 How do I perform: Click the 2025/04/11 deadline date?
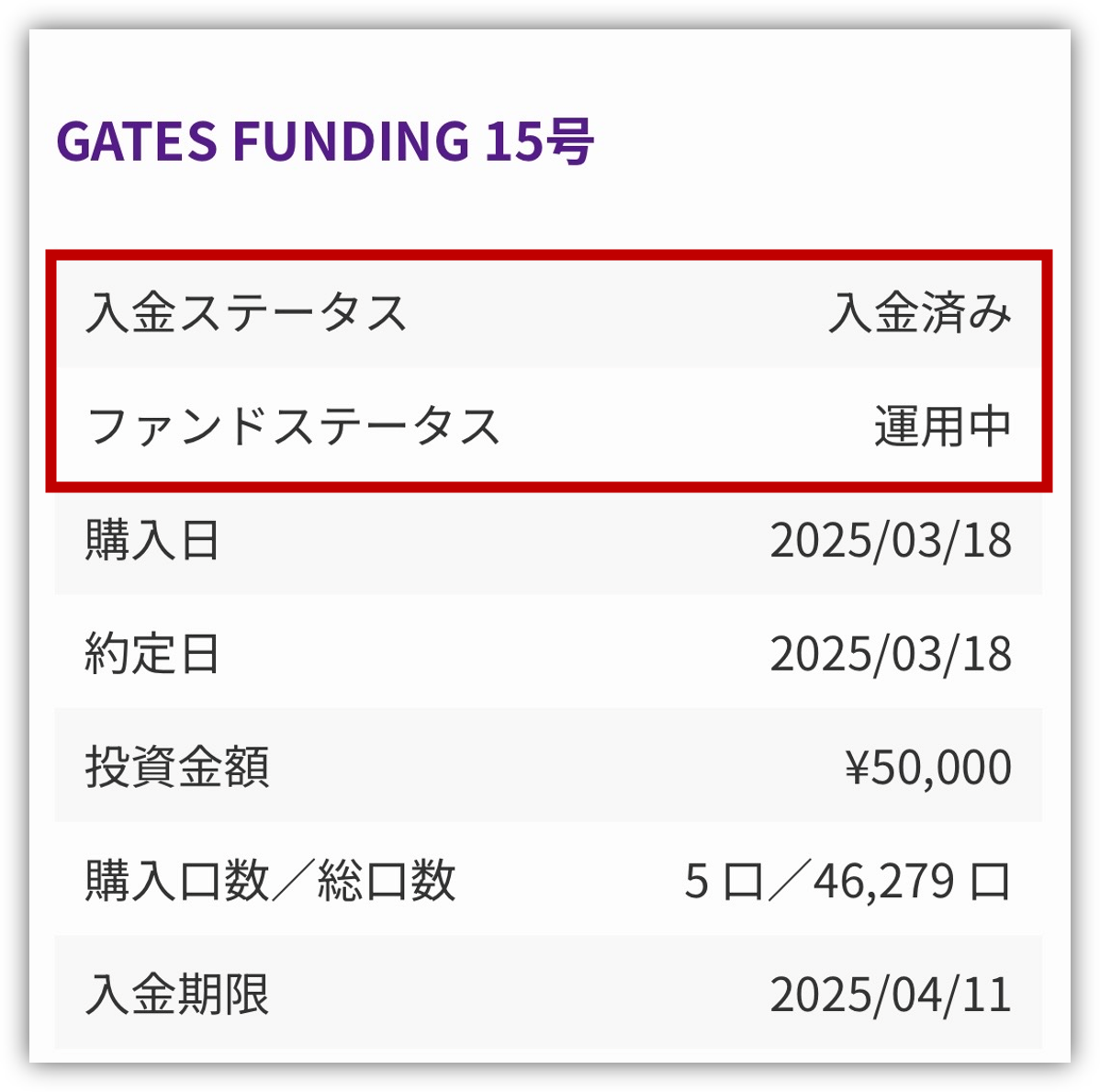point(891,995)
